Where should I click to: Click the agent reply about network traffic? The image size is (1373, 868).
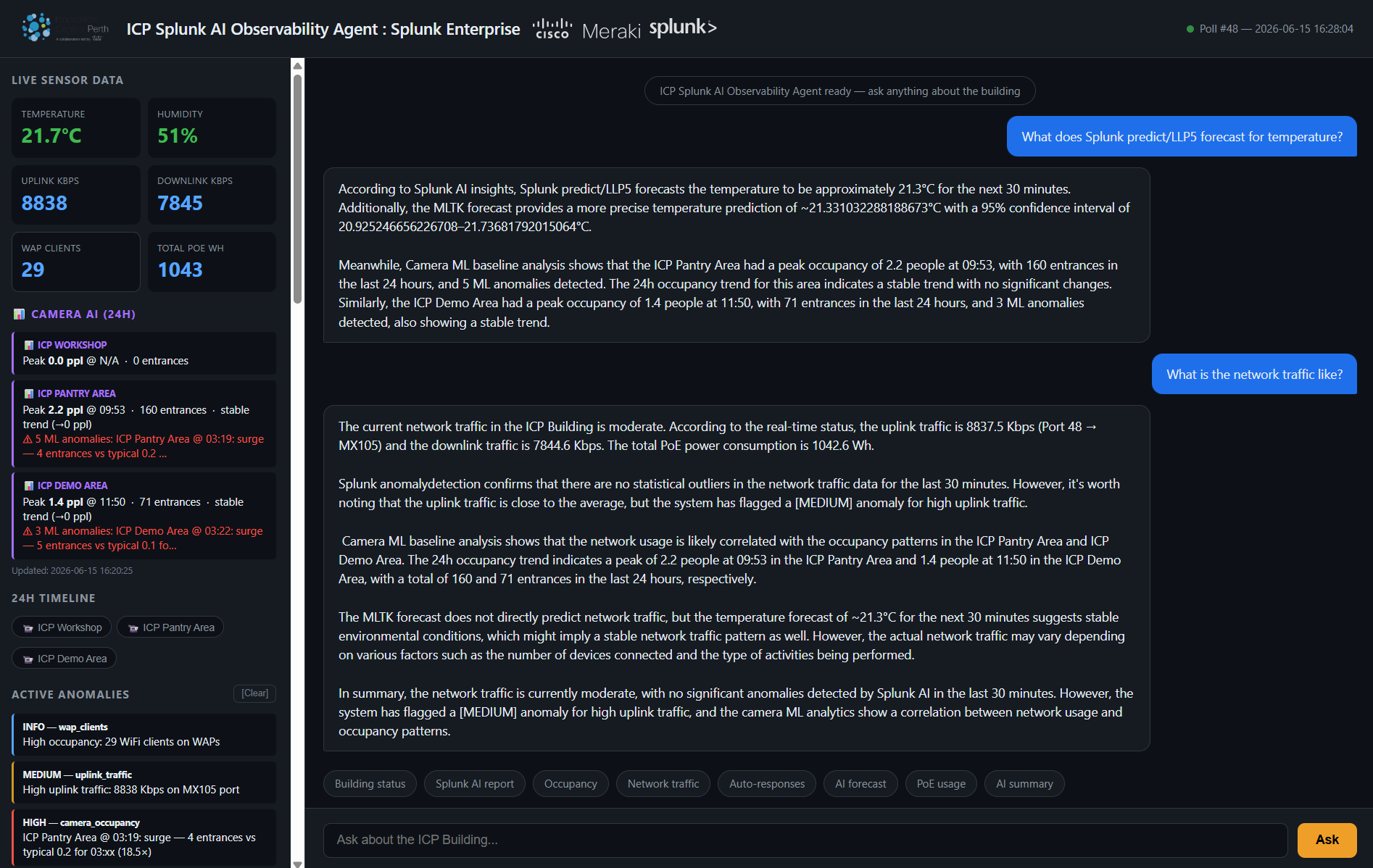point(737,578)
